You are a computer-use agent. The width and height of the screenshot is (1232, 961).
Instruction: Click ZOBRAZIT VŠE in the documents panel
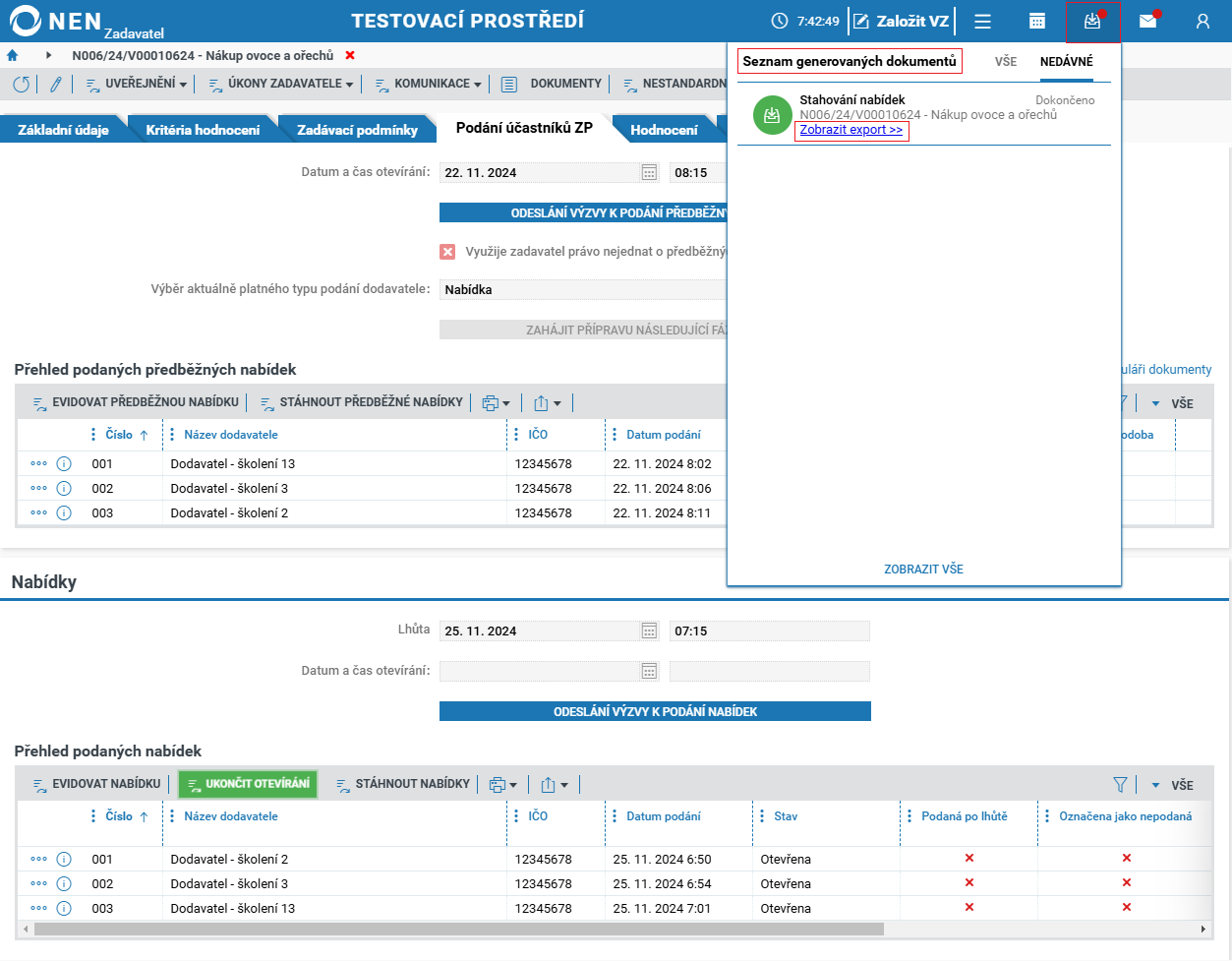coord(923,570)
